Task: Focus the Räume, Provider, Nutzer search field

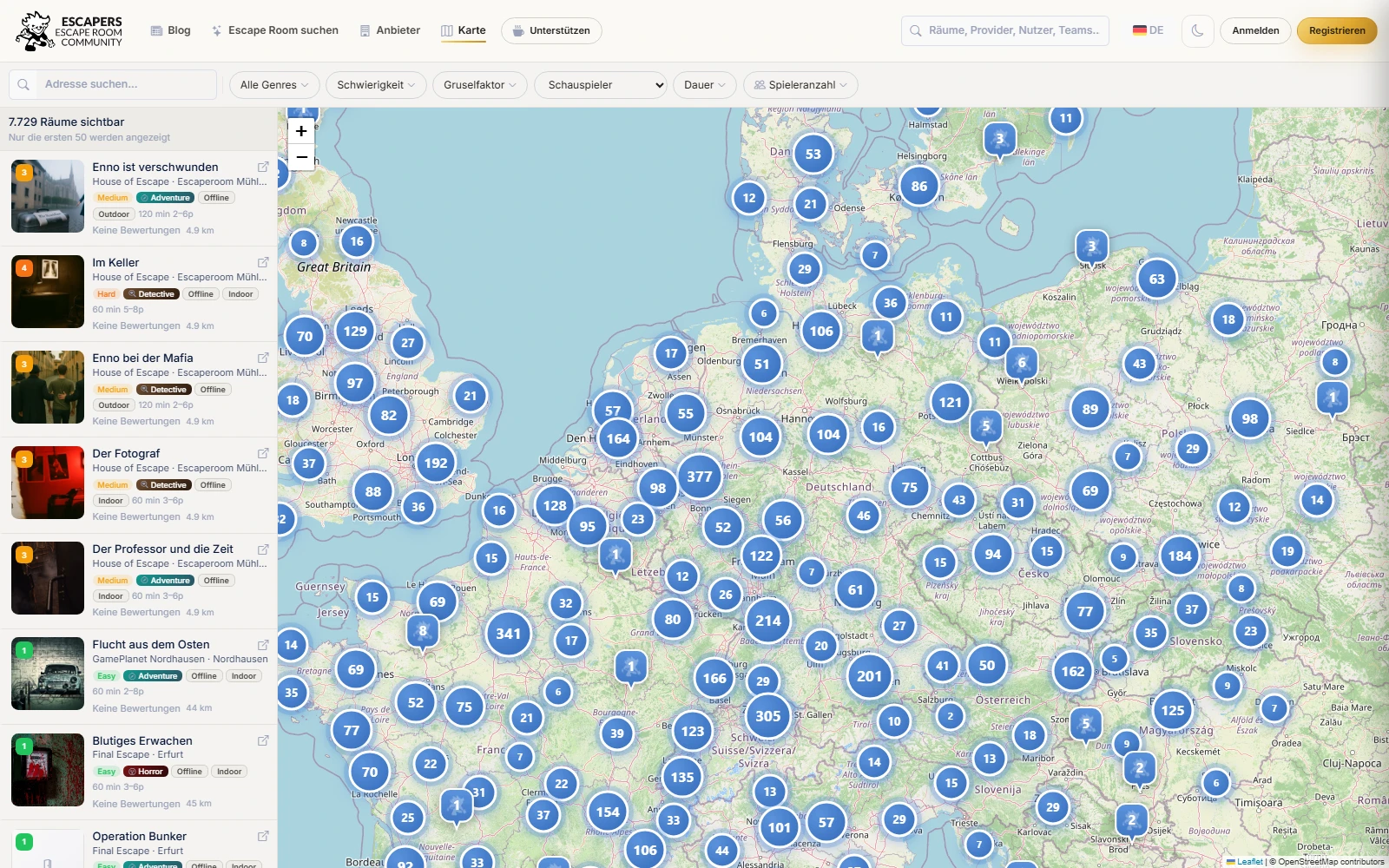Action: (1005, 30)
